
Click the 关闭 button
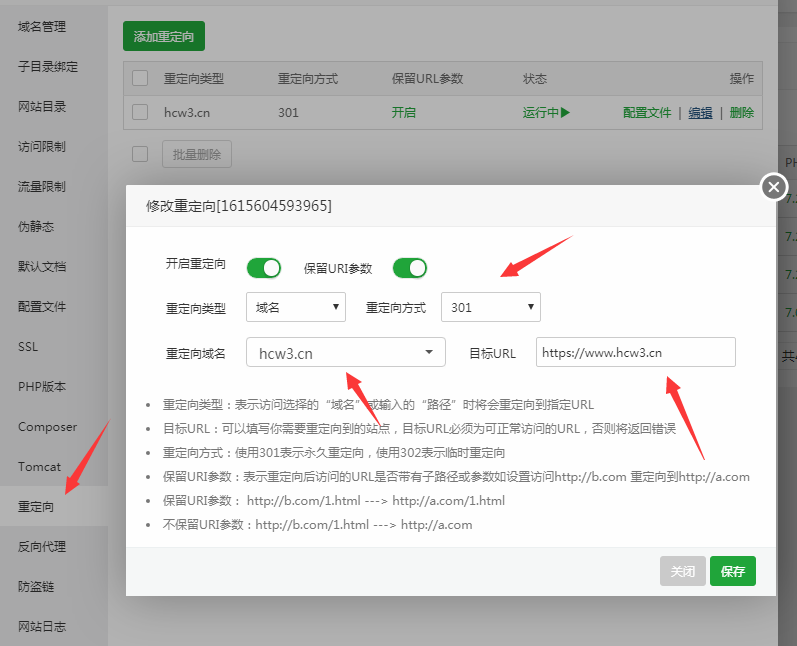coord(683,571)
